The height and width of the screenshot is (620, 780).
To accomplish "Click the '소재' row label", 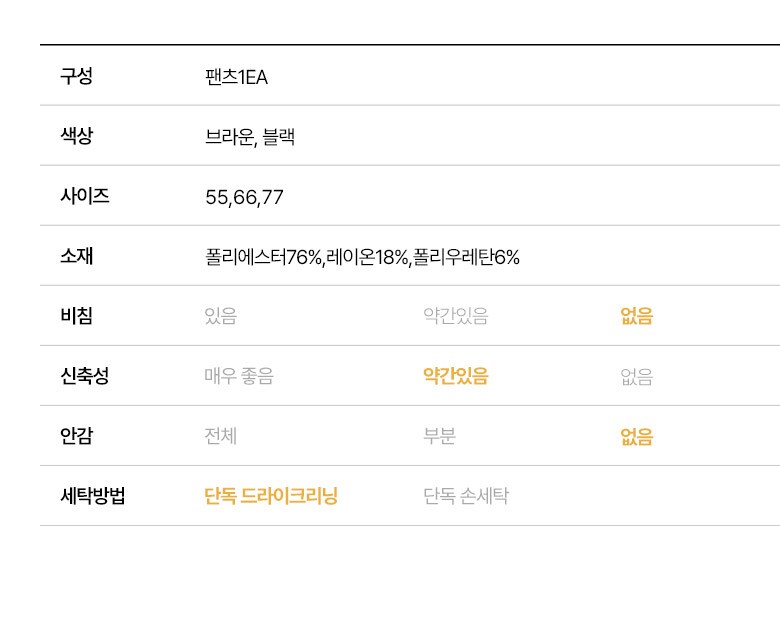I will pyautogui.click(x=76, y=256).
